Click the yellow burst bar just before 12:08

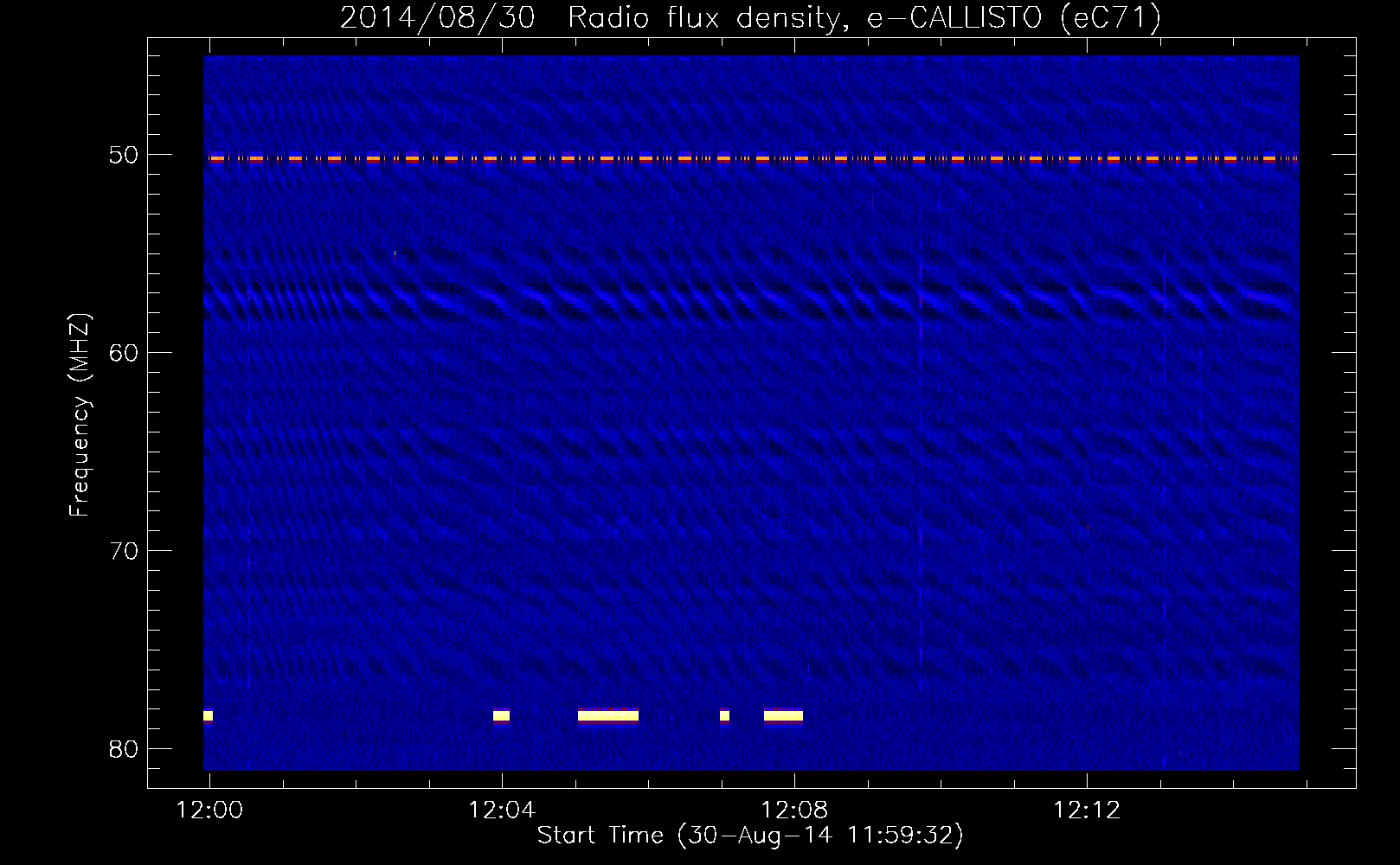pos(783,715)
